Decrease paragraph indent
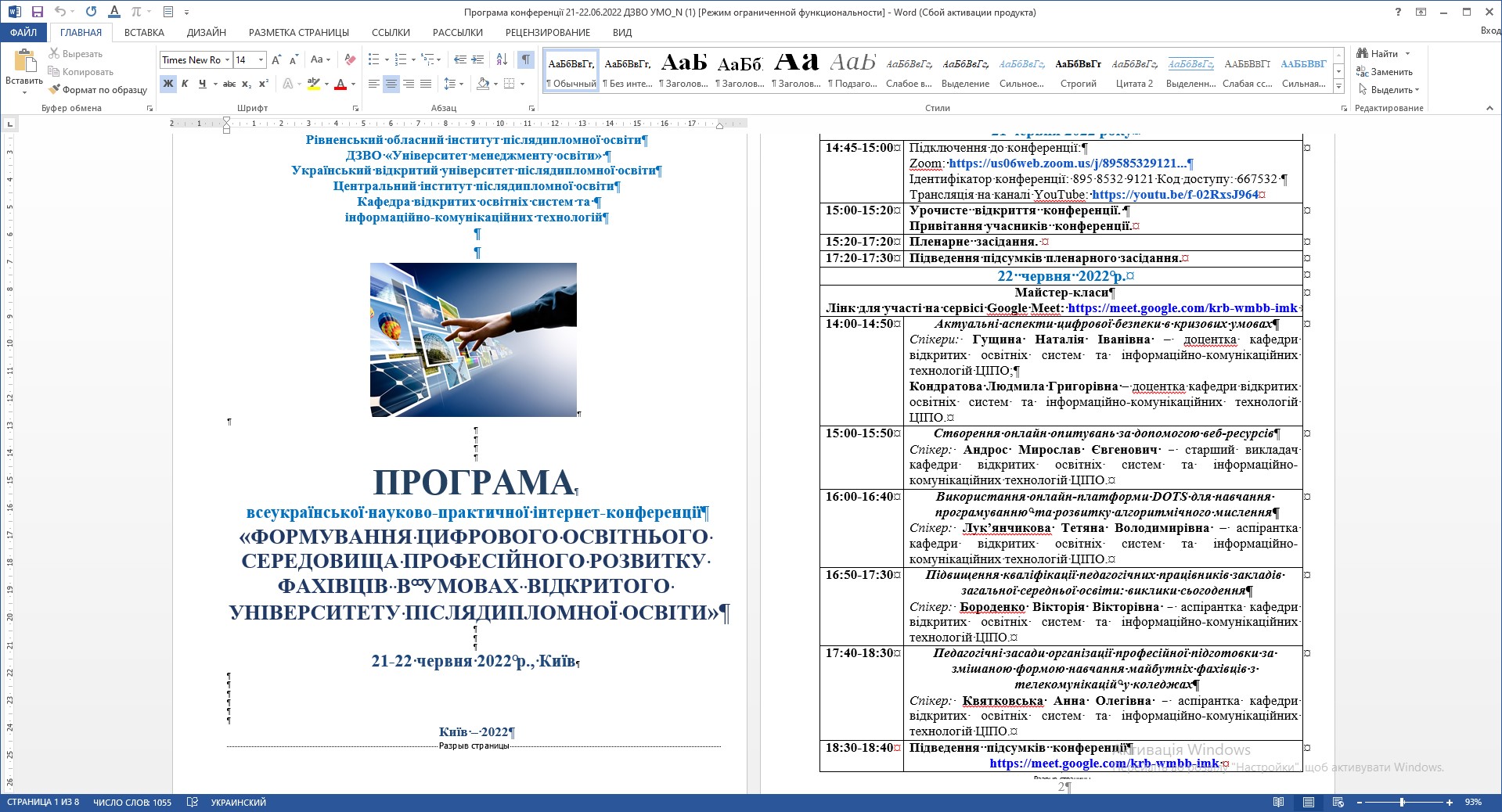Image resolution: width=1502 pixels, height=812 pixels. (460, 59)
